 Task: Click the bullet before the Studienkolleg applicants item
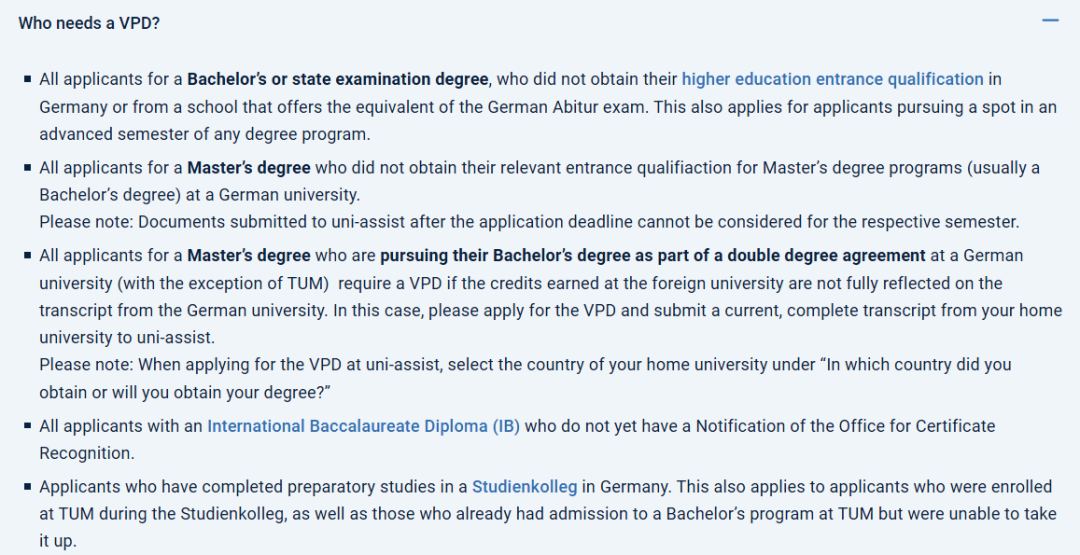click(x=27, y=488)
